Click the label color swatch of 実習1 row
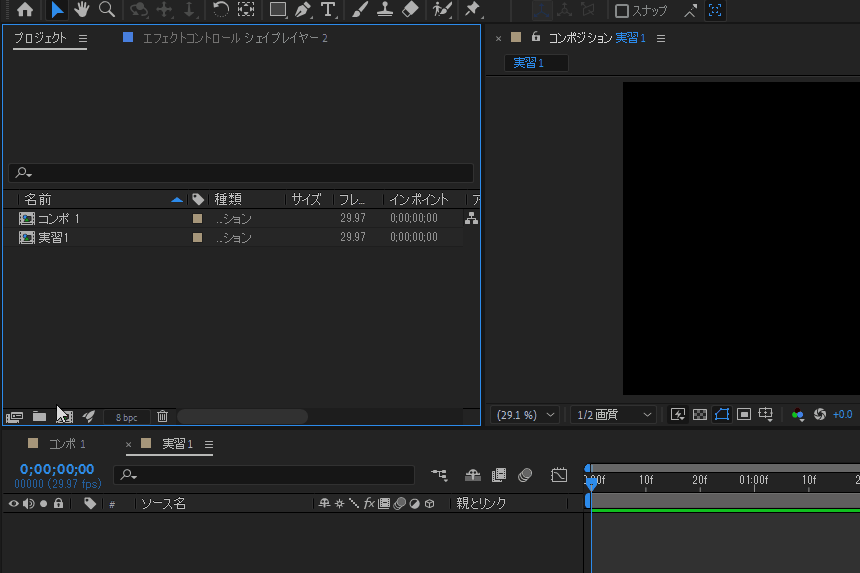The image size is (860, 573). [x=197, y=237]
